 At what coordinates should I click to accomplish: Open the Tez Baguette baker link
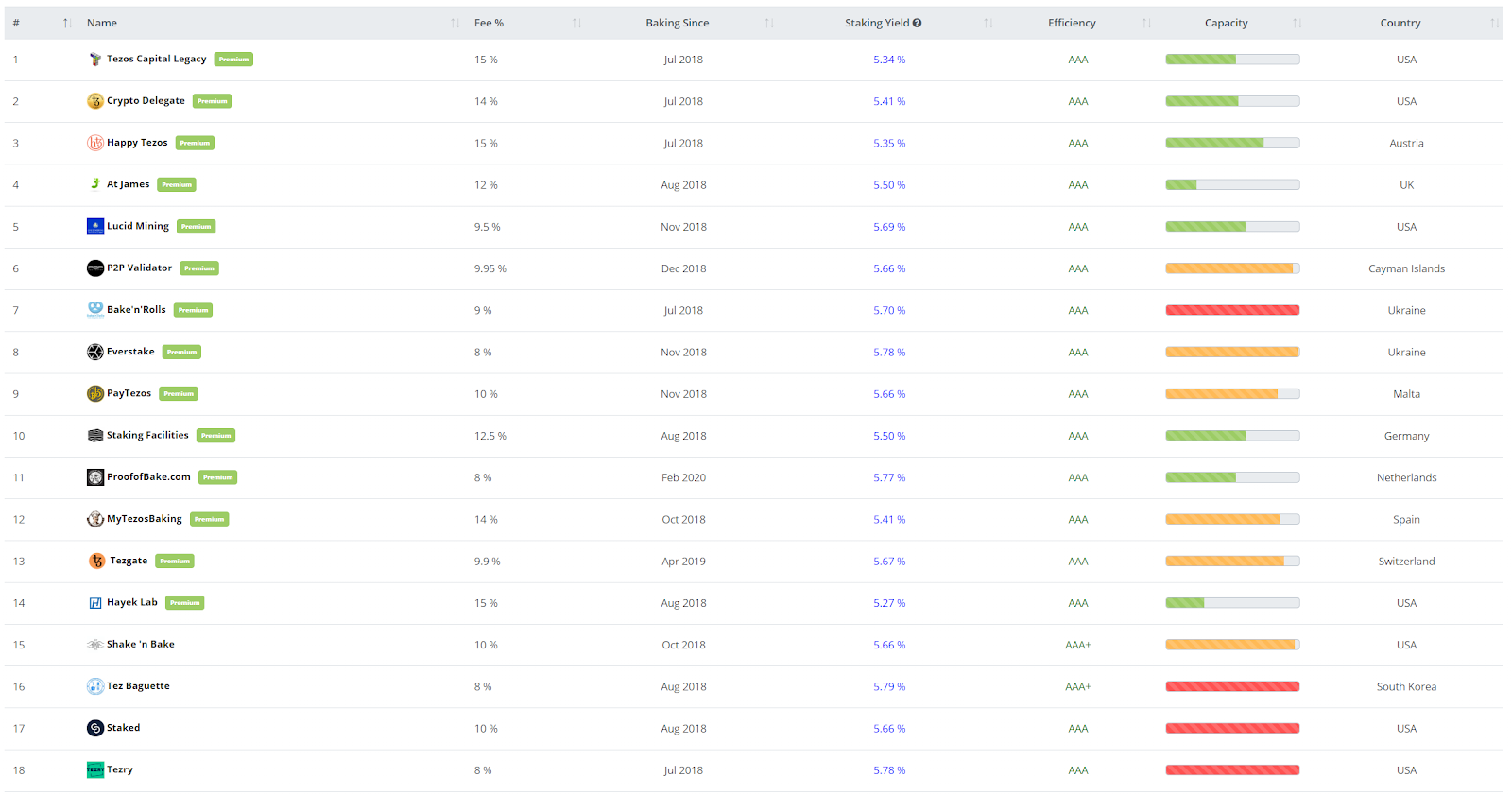138,686
